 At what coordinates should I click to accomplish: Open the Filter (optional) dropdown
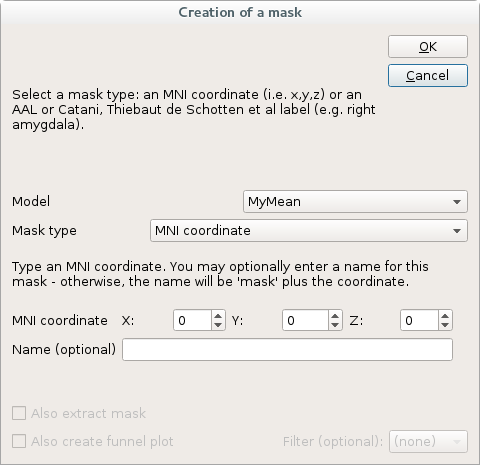428,441
